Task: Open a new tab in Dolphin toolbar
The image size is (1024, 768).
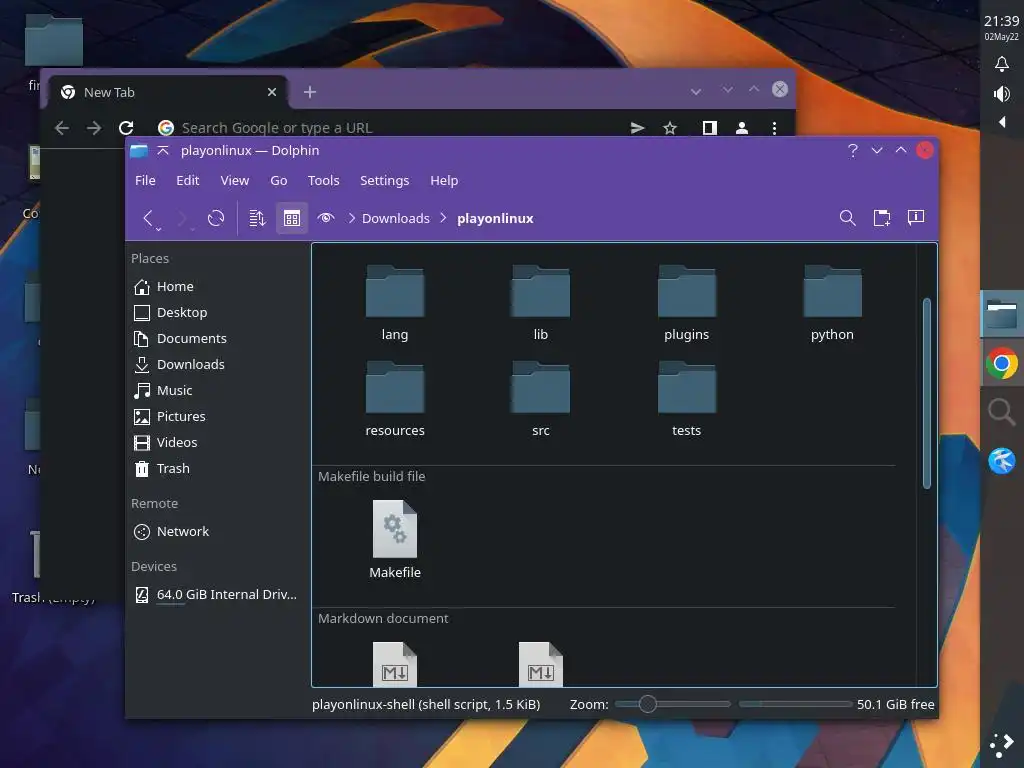Action: coord(882,218)
